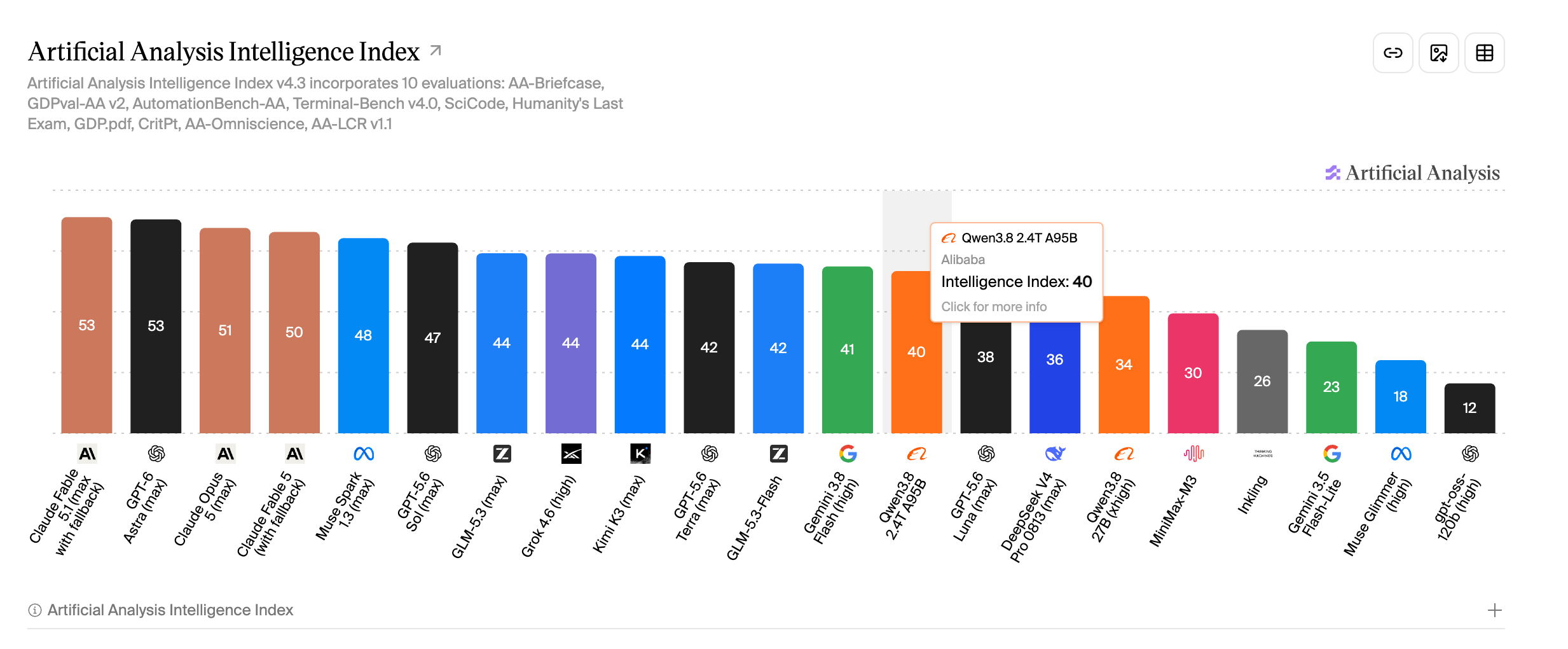Download chart image via the image icon
The width and height of the screenshot is (1568, 649).
click(1438, 53)
